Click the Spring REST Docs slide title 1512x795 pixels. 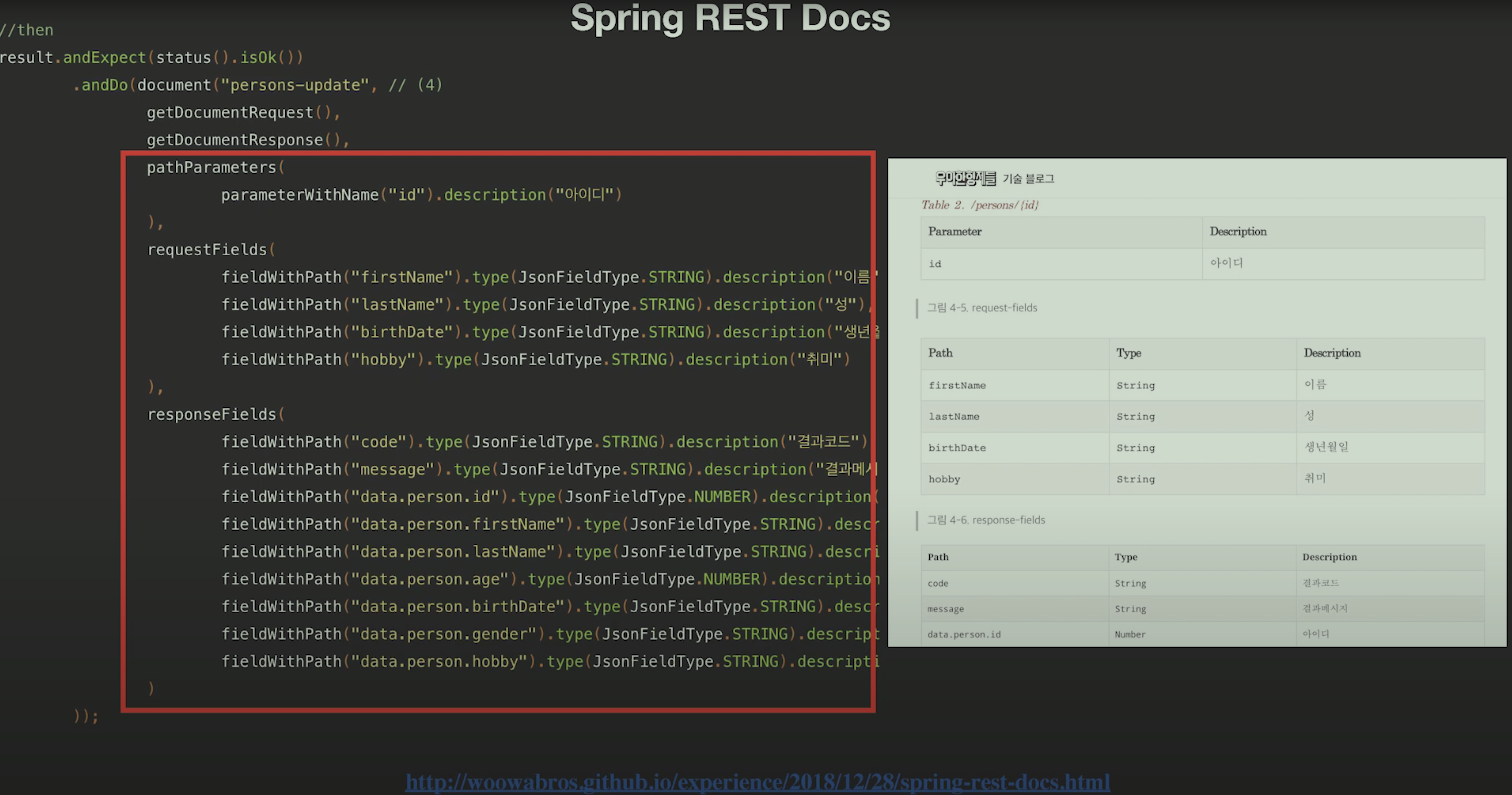[730, 18]
